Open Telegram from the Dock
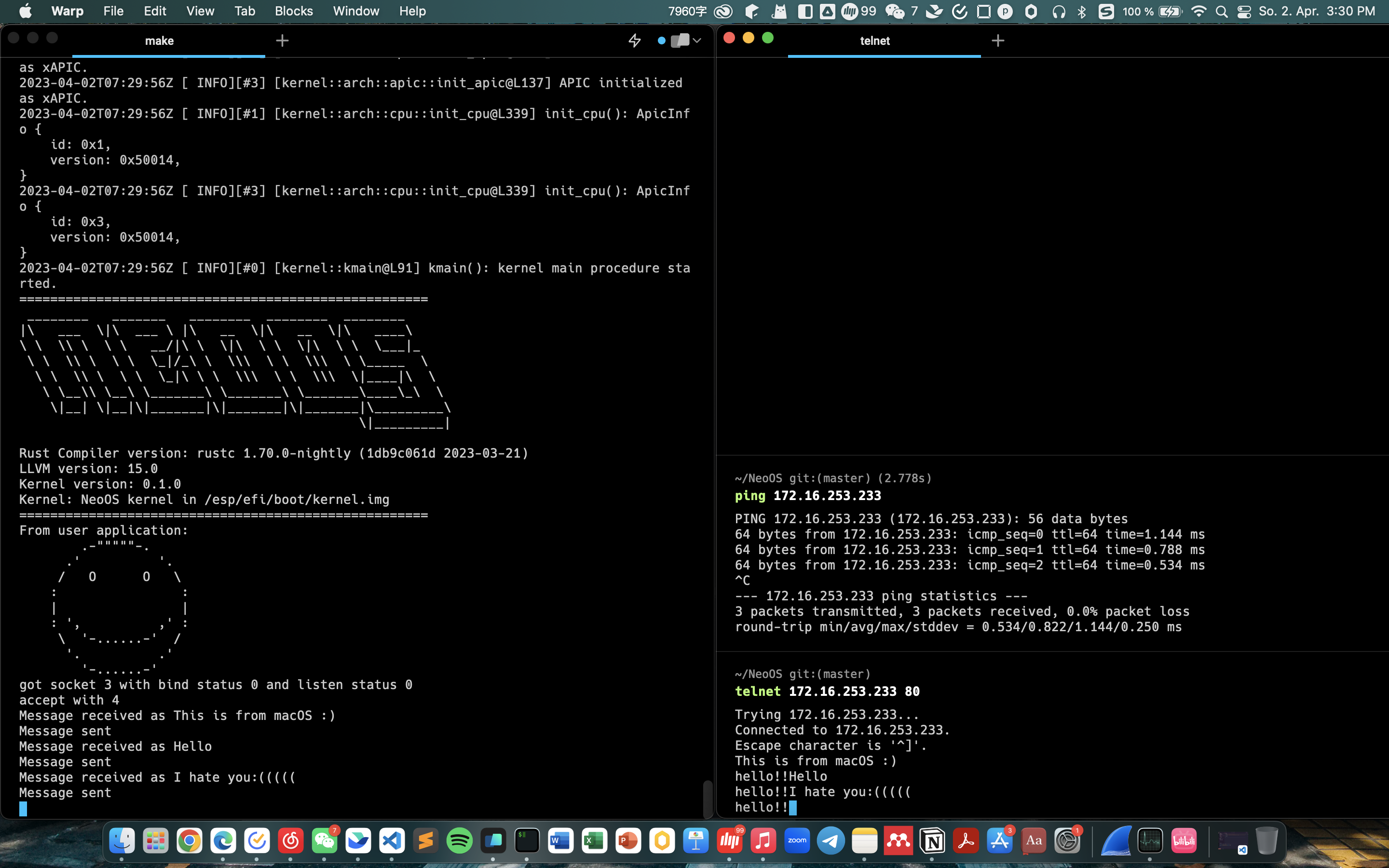Screen dimensions: 1389x868 click(831, 841)
